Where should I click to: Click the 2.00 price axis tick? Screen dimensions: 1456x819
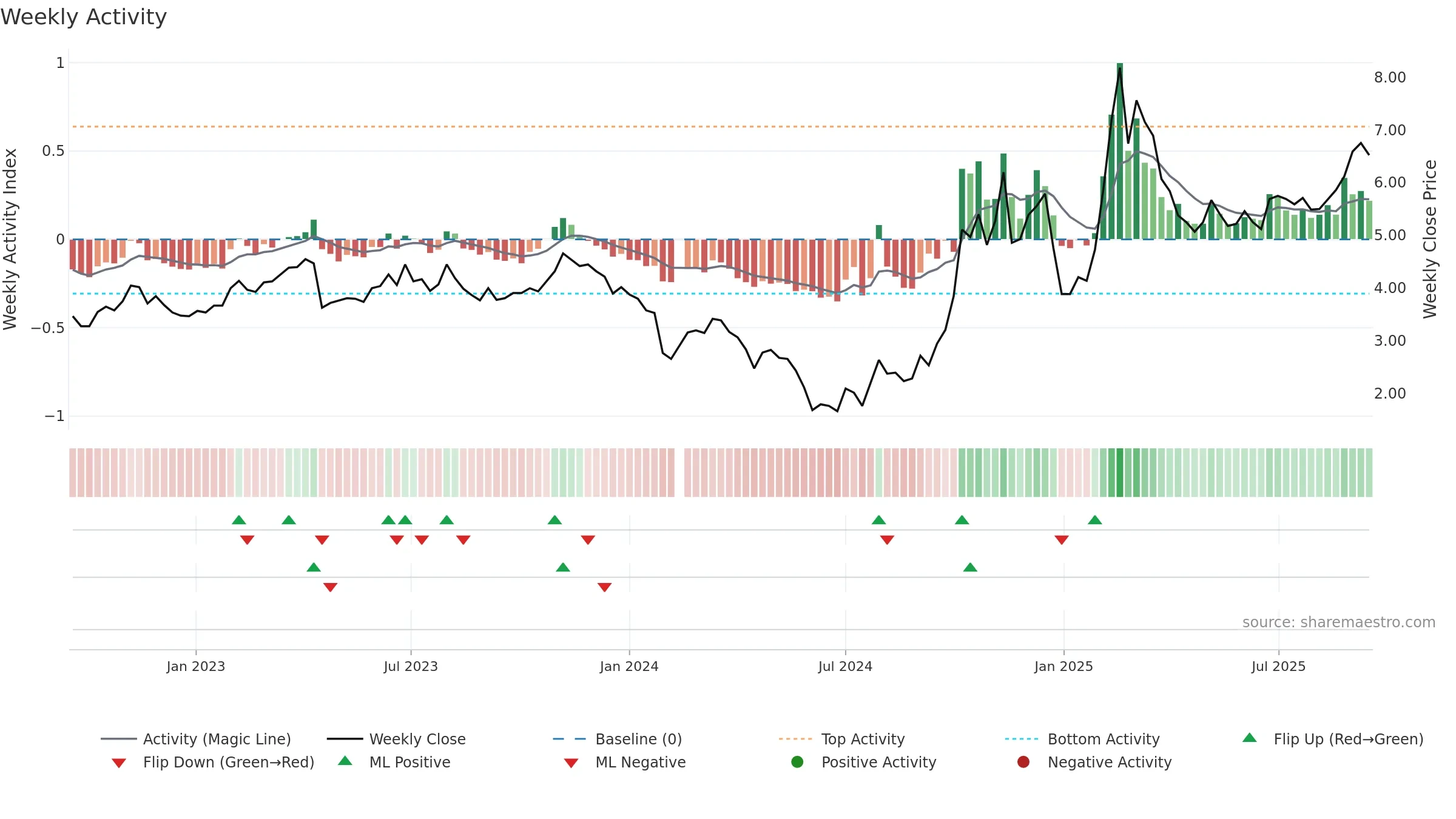(x=1390, y=393)
